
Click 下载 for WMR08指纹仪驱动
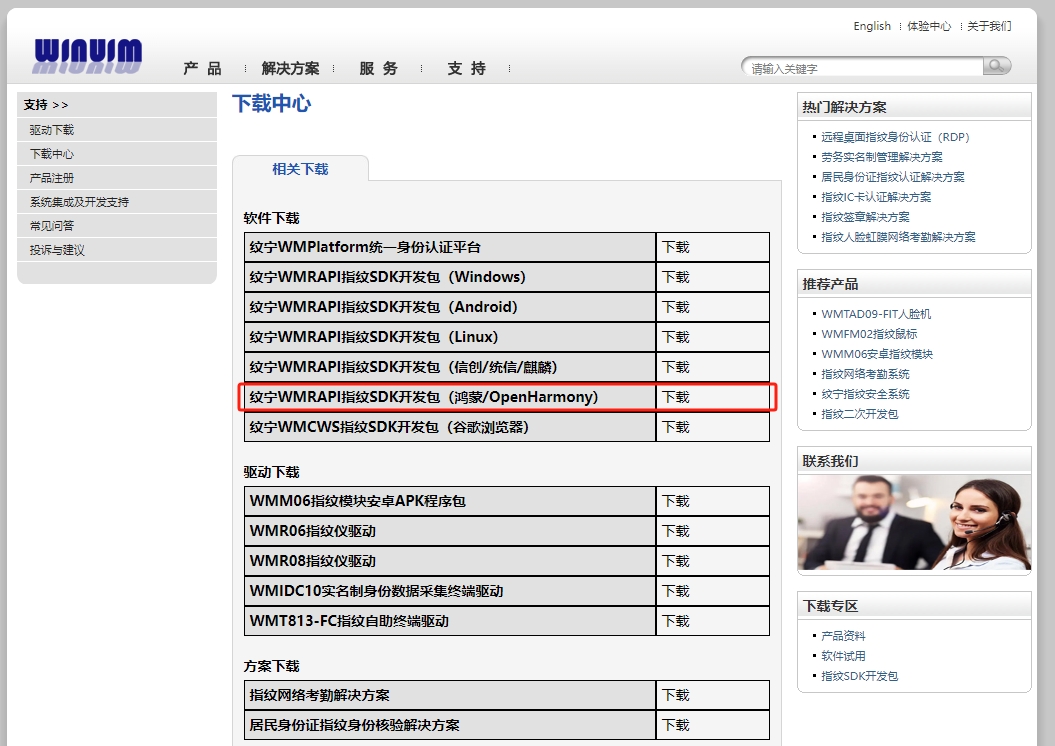[676, 561]
